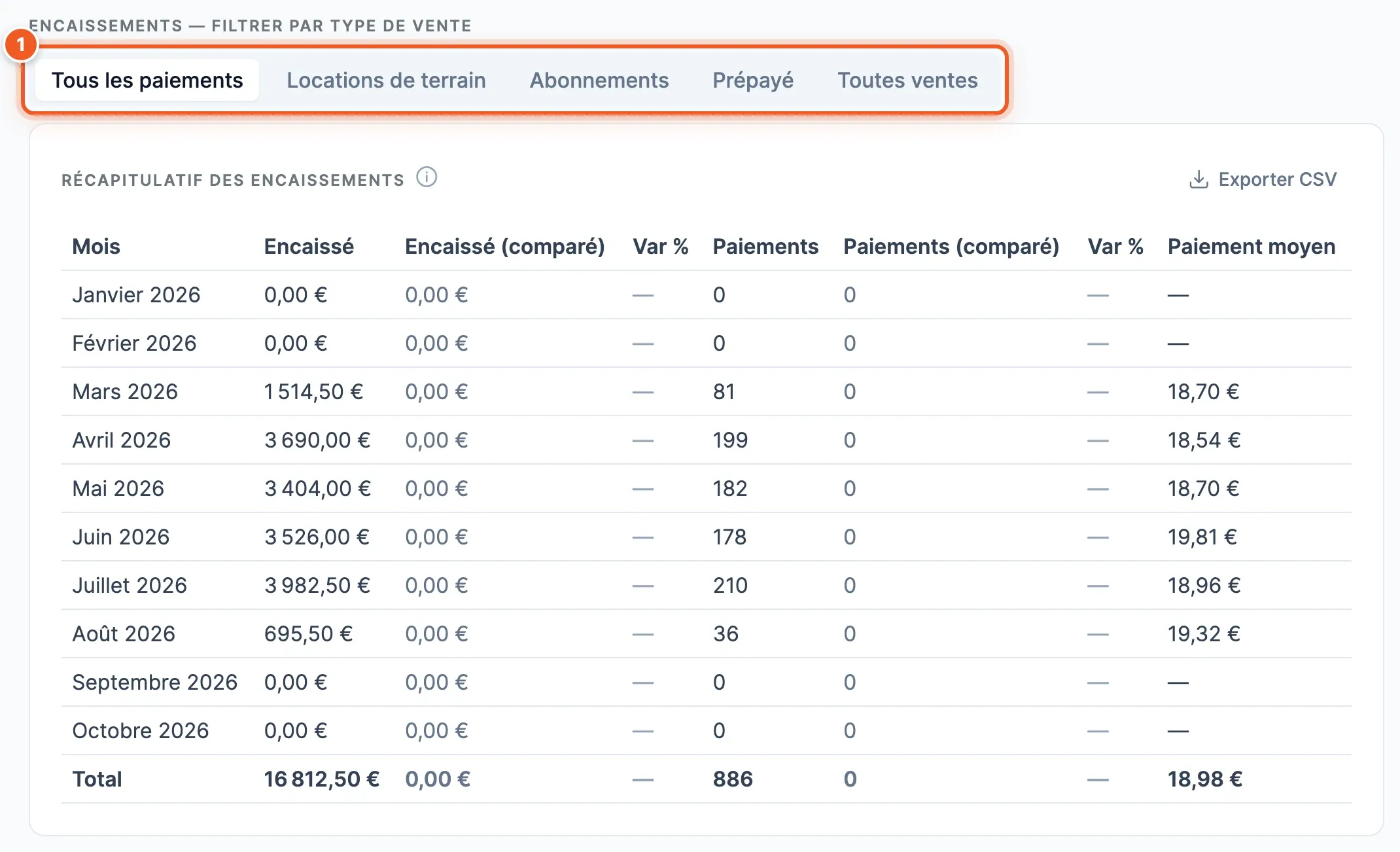Screen dimensions: 1400x852
Task: Select the Tous les paiements tab
Action: pyautogui.click(x=147, y=80)
